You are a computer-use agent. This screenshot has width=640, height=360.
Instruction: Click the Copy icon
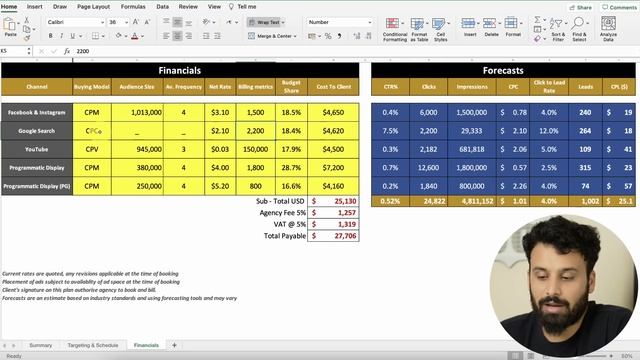[27, 29]
